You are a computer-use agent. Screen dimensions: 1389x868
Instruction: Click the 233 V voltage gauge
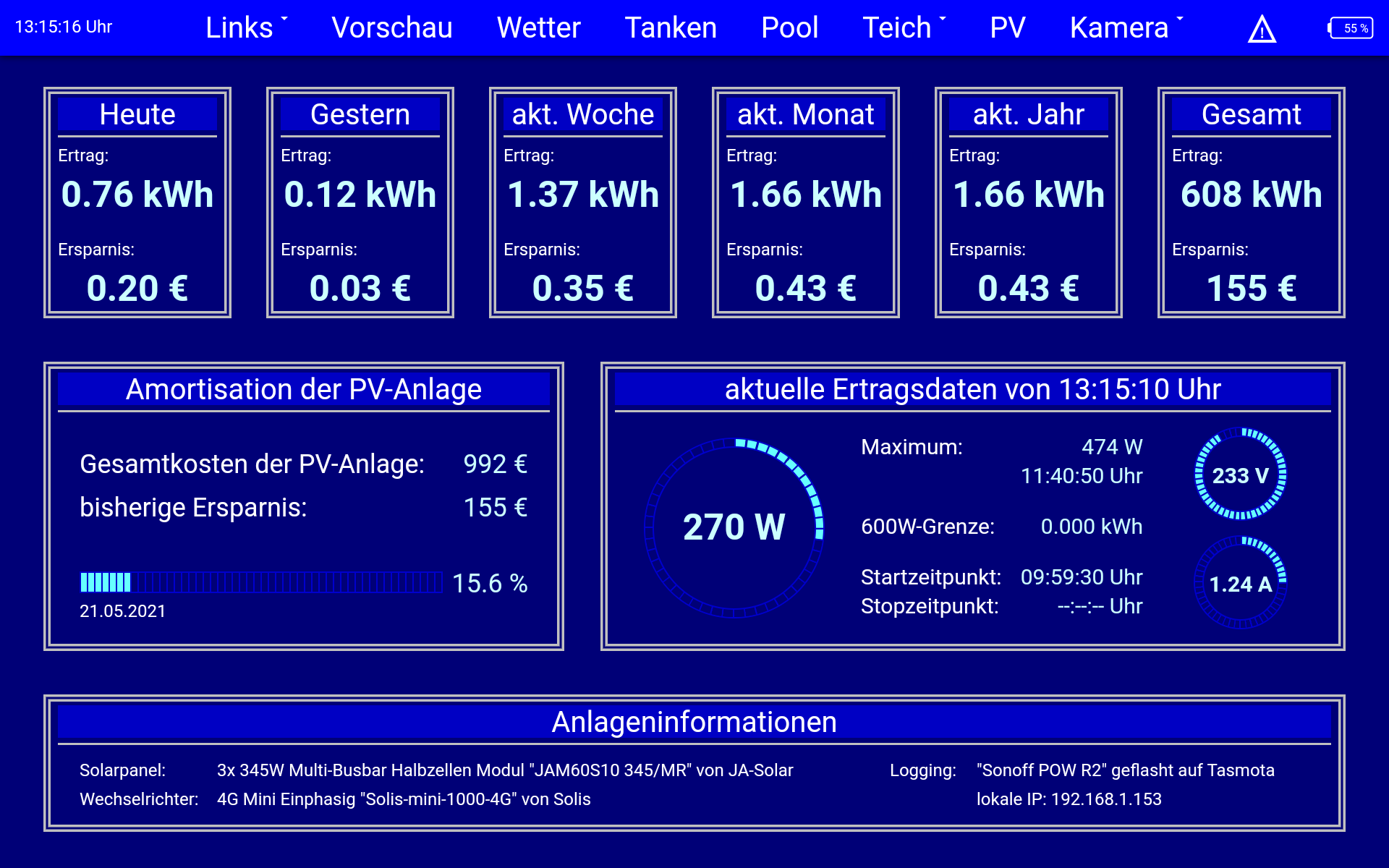pyautogui.click(x=1240, y=475)
